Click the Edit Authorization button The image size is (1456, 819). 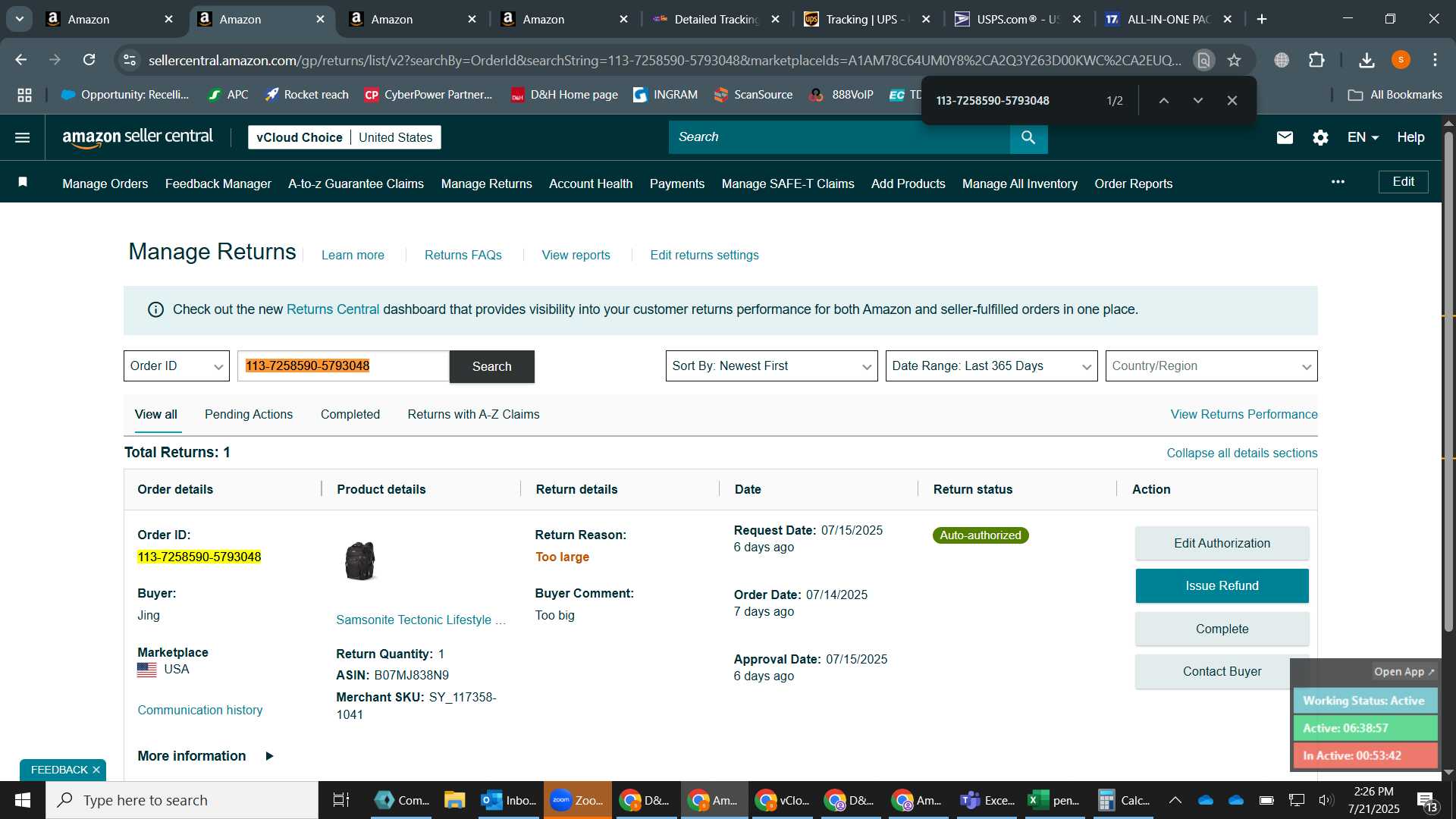(1222, 543)
